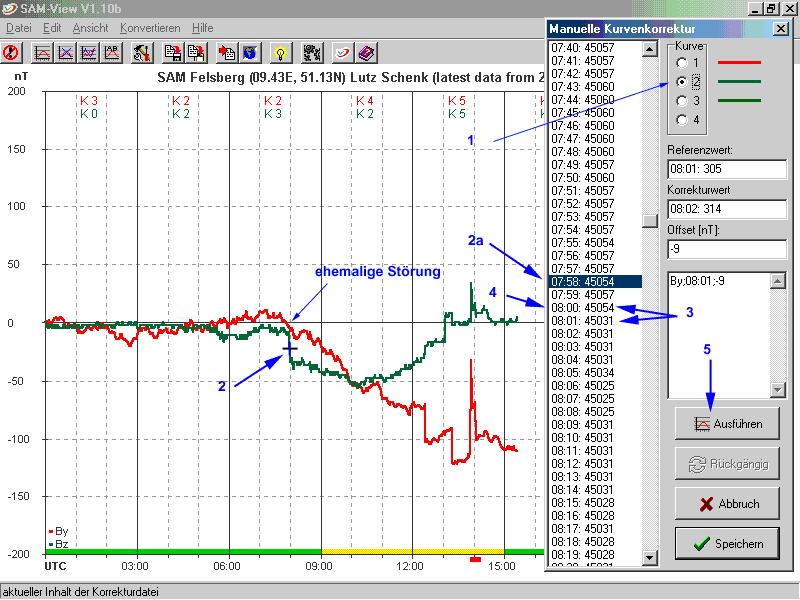
Task: Click the Rückgängig button
Action: [x=727, y=464]
